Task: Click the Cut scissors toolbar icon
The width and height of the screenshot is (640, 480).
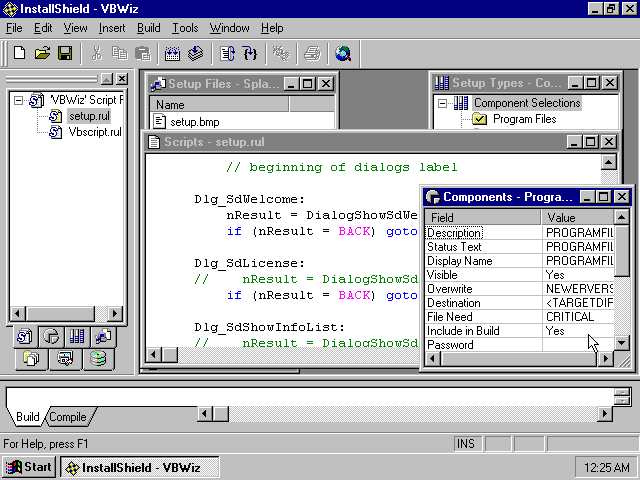Action: pyautogui.click(x=97, y=53)
